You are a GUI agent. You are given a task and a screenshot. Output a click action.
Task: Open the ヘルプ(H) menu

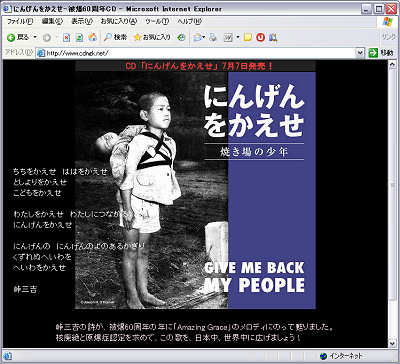point(189,21)
